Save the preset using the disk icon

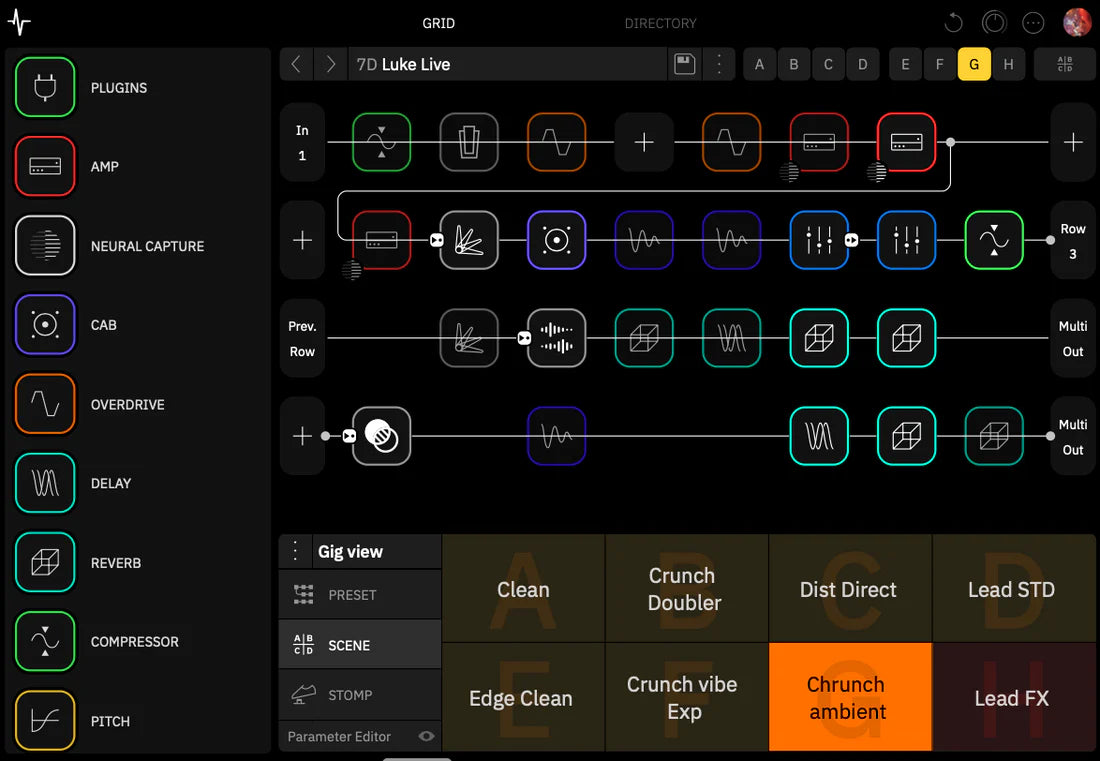pos(684,63)
